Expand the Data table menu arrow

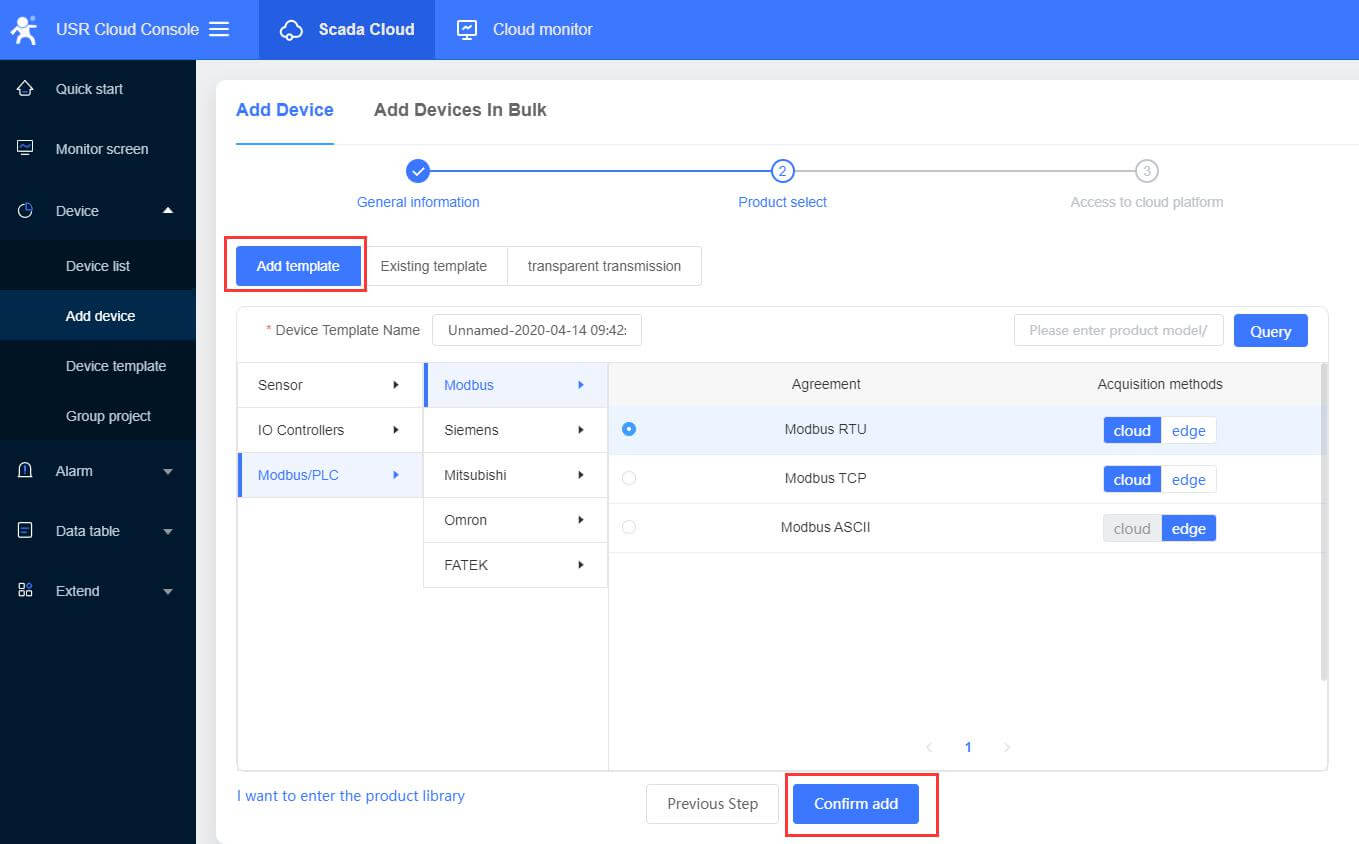point(168,531)
